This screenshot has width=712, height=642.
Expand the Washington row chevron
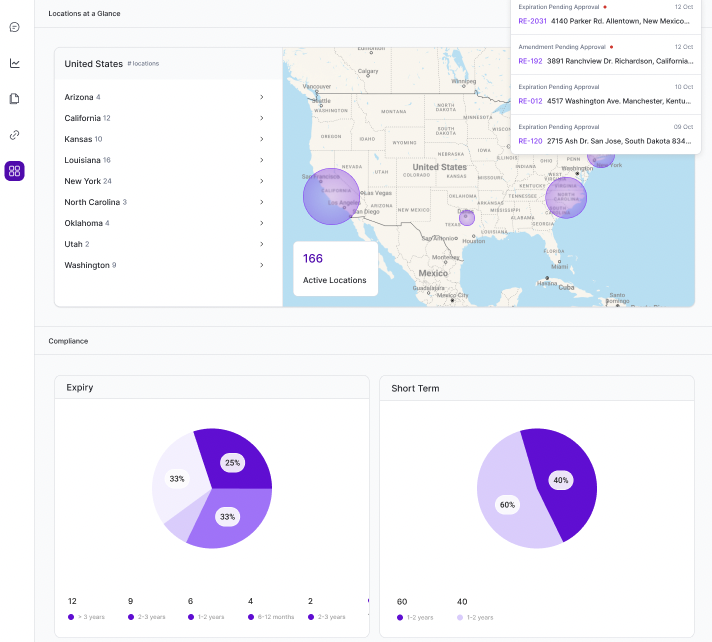pos(261,265)
